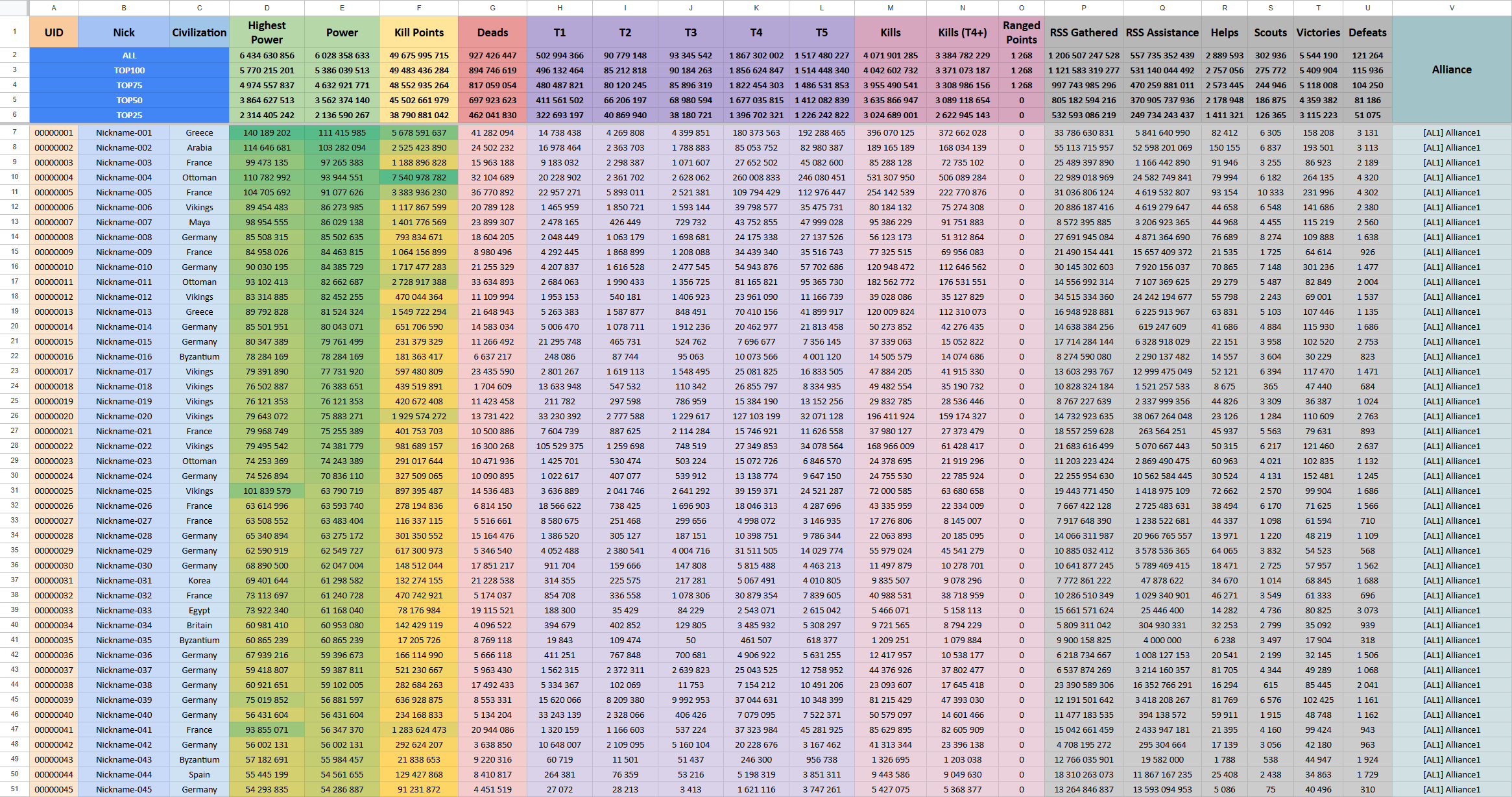Select the Defeats header cell

pos(1367,32)
